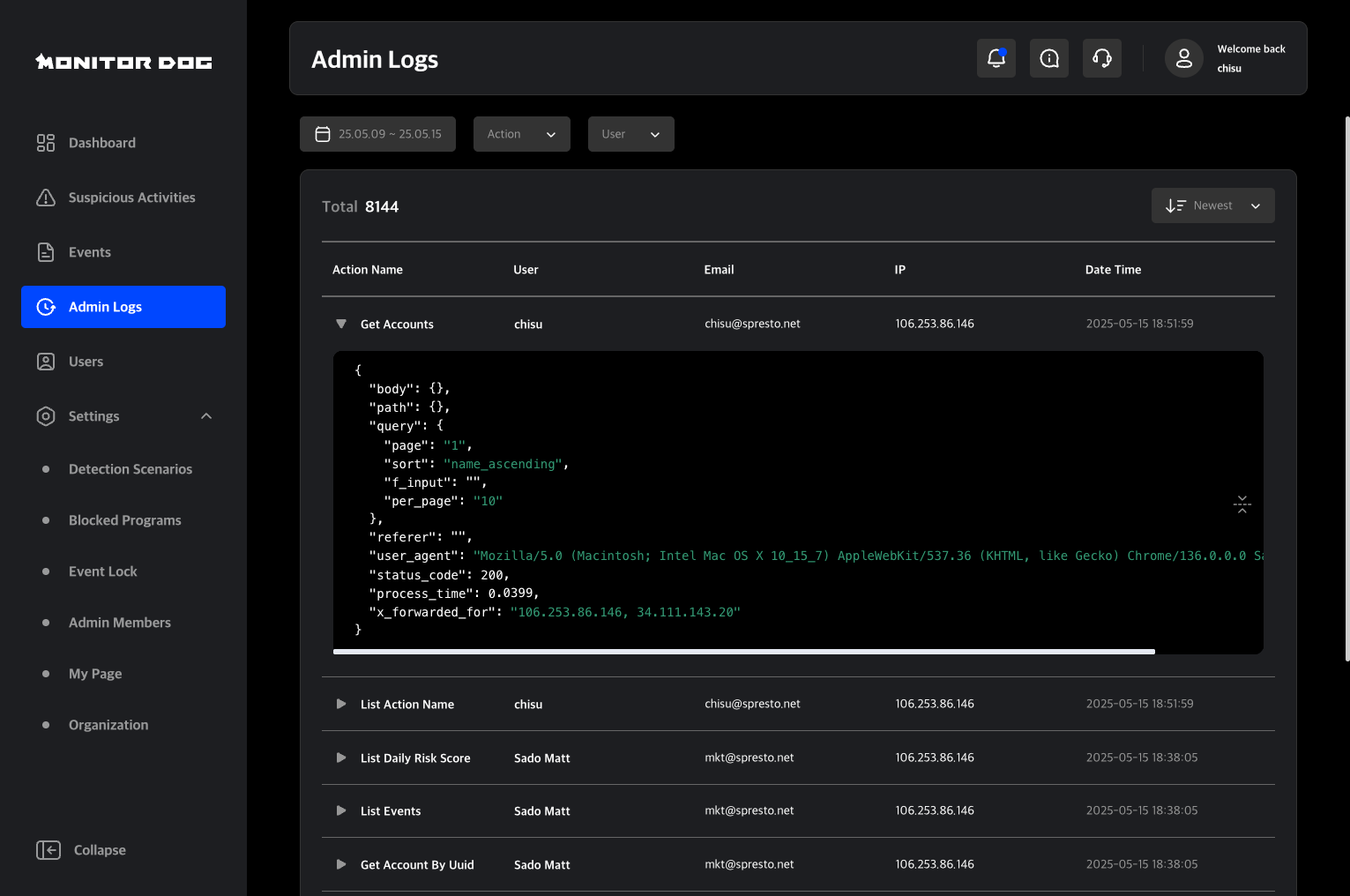Click the Monitor Dog logo
Viewport: 1350px width, 896px height.
123,62
